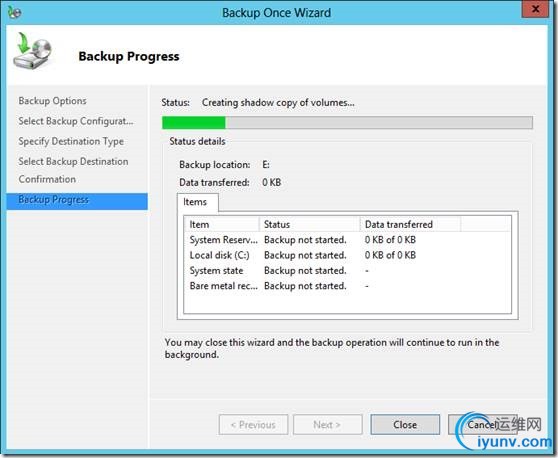The height and width of the screenshot is (458, 558).
Task: Close the Backup Once Wizard window
Action: tap(535, 9)
